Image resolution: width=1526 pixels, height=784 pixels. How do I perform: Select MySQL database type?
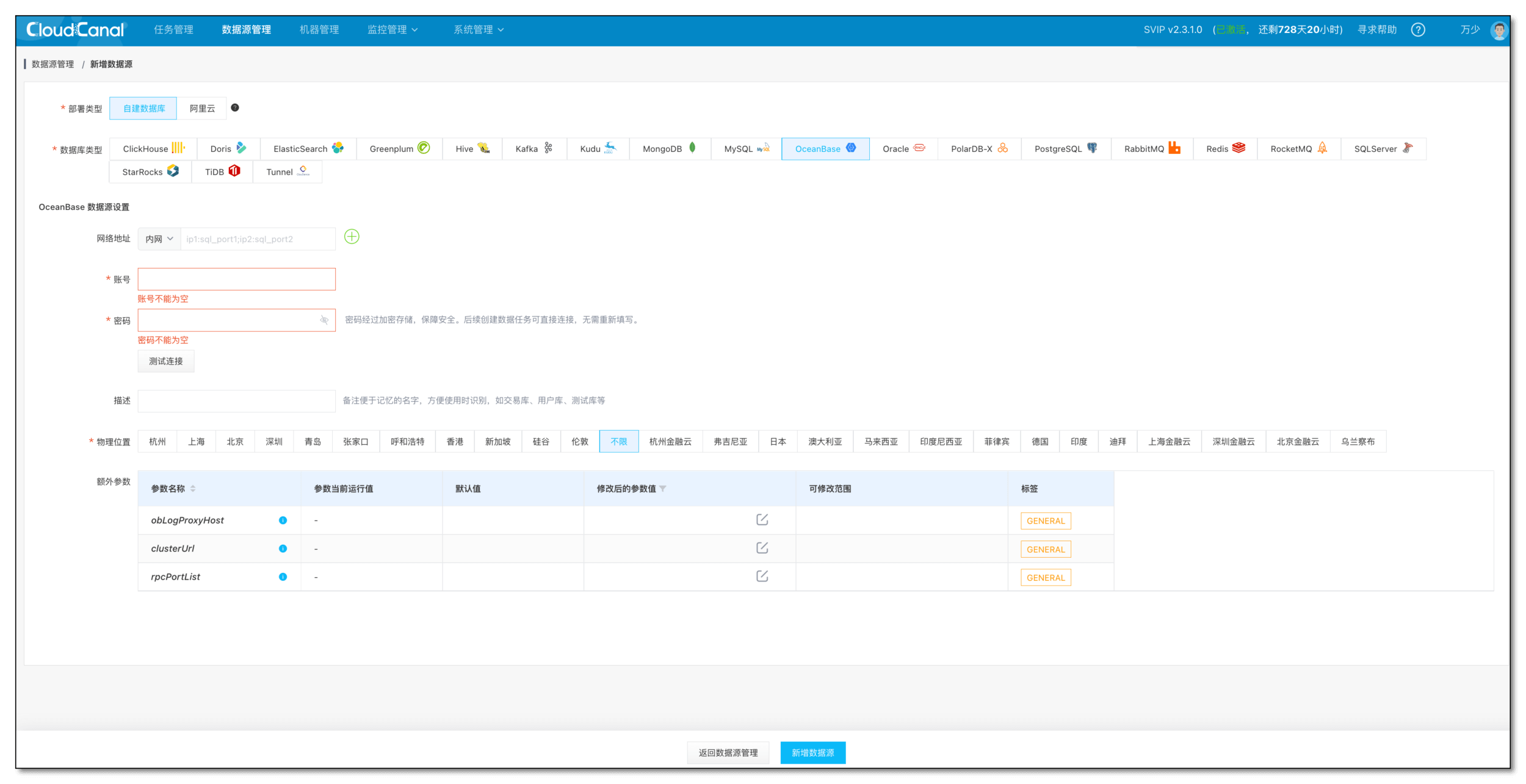pyautogui.click(x=746, y=148)
